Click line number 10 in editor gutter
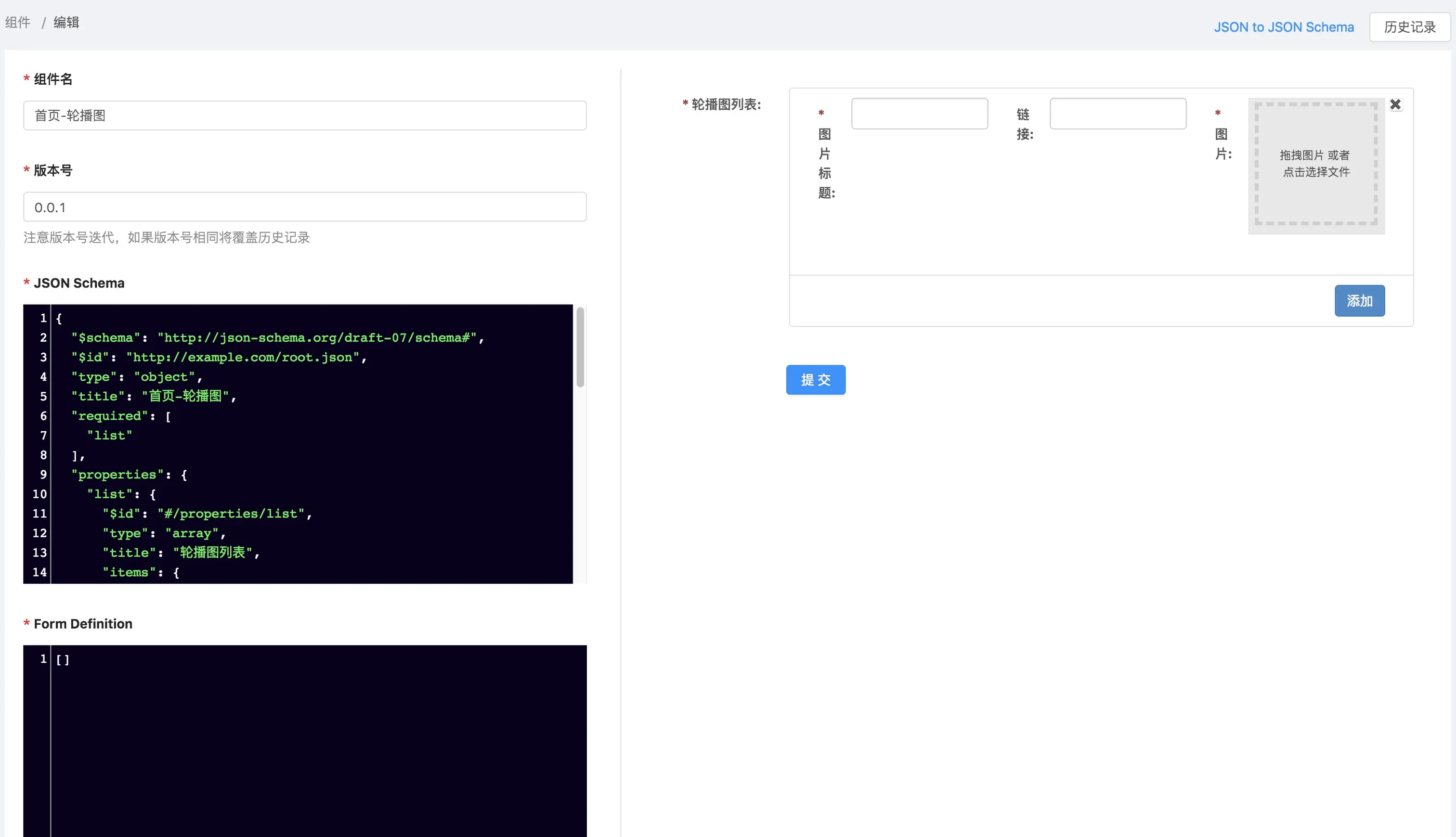This screenshot has height=837, width=1456. (39, 494)
